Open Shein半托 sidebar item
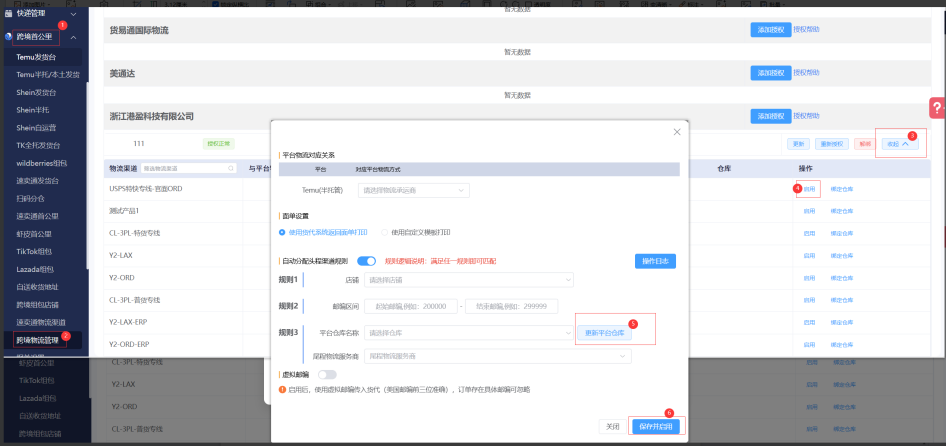The width and height of the screenshot is (946, 446). tap(33, 110)
